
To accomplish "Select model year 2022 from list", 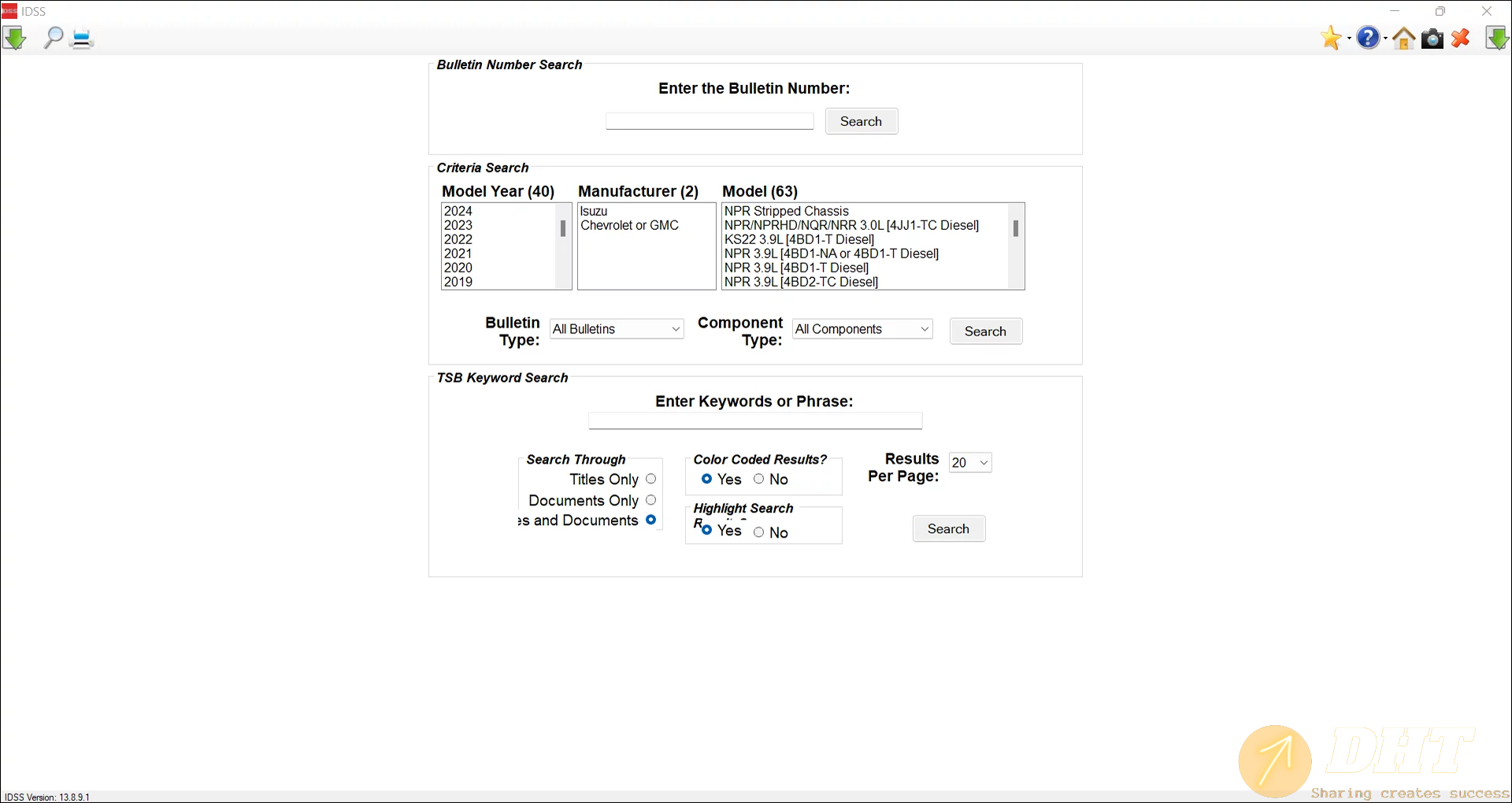I will (x=458, y=239).
